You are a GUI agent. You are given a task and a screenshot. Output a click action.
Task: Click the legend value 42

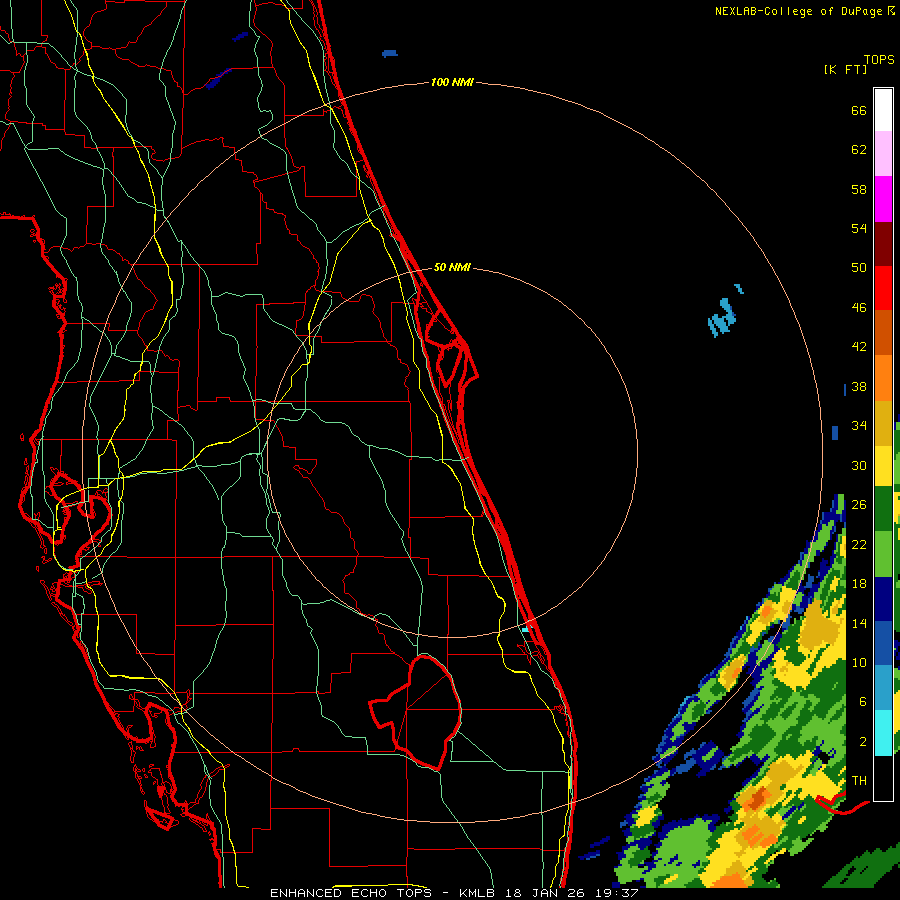click(x=859, y=347)
